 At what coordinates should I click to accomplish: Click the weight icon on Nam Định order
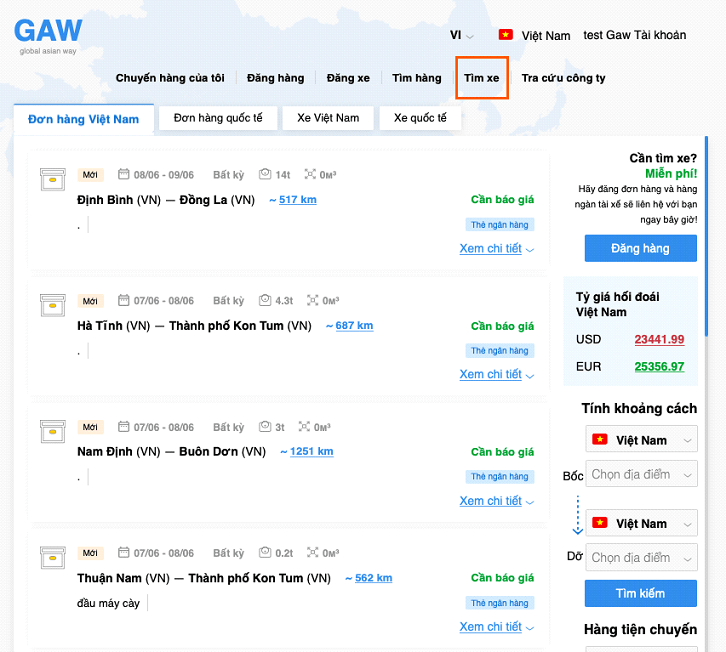click(x=264, y=427)
